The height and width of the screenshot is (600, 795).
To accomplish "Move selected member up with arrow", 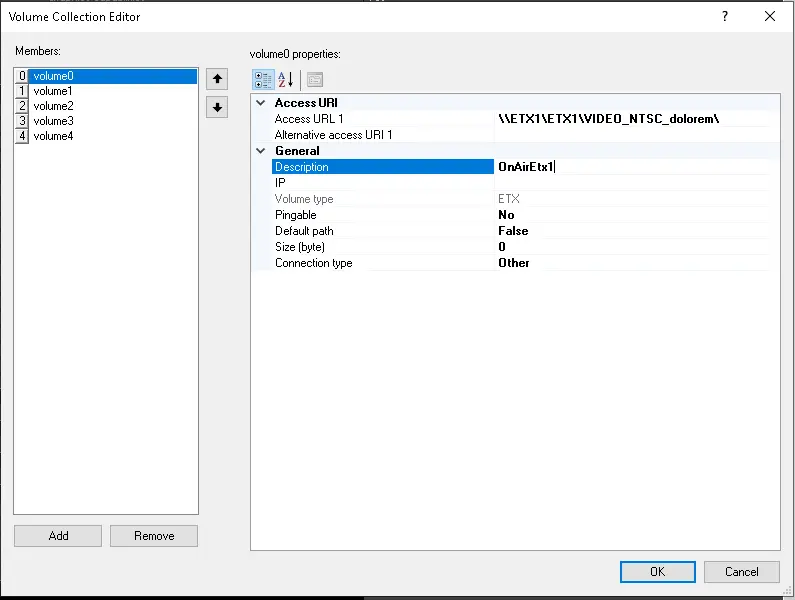I will 217,79.
